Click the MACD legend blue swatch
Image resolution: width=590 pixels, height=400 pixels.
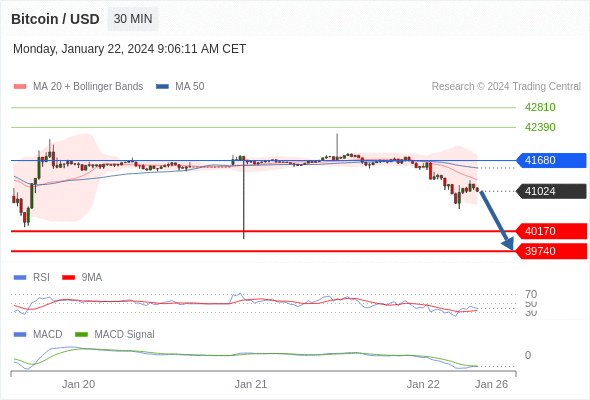(20, 335)
